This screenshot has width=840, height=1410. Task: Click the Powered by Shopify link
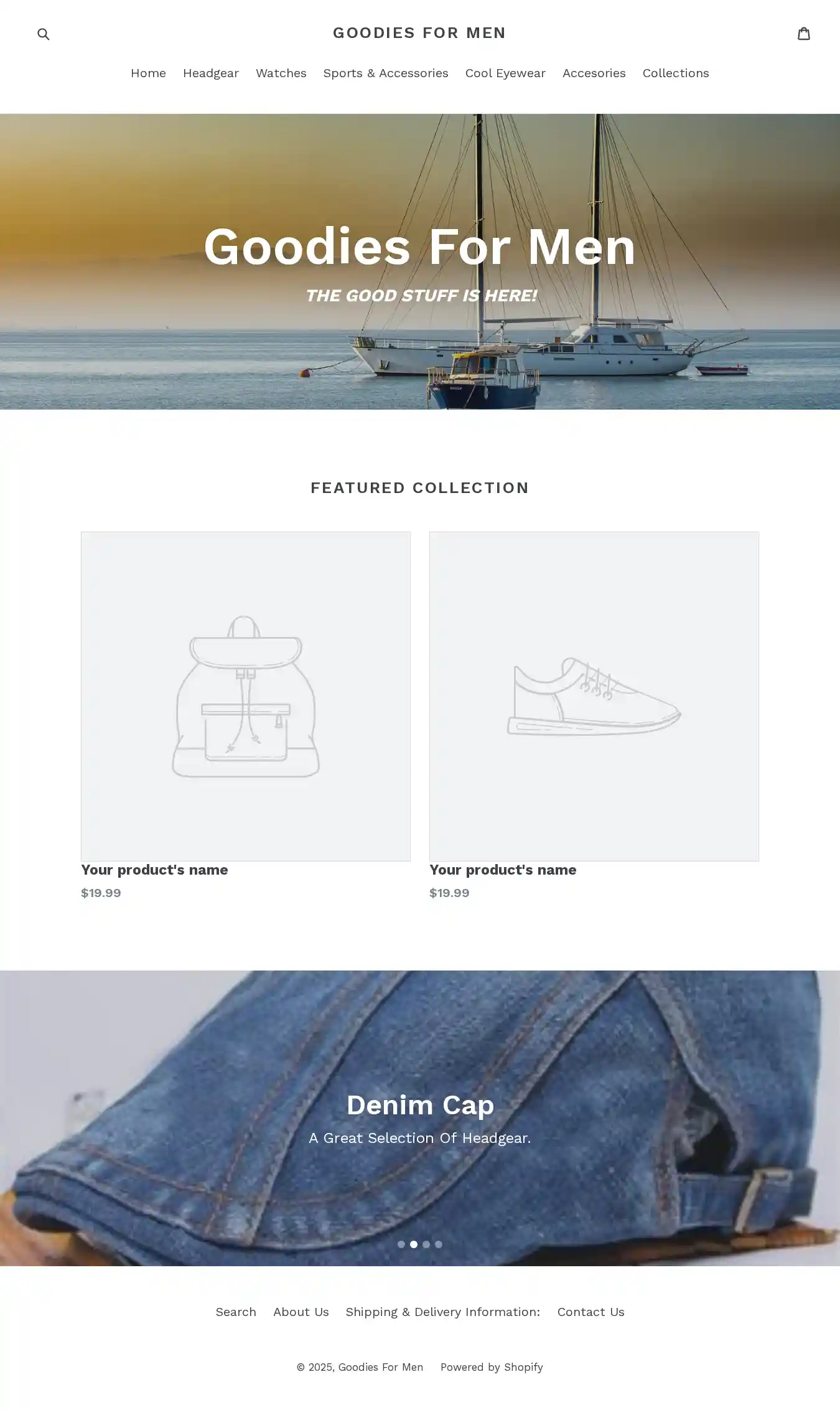[492, 1367]
